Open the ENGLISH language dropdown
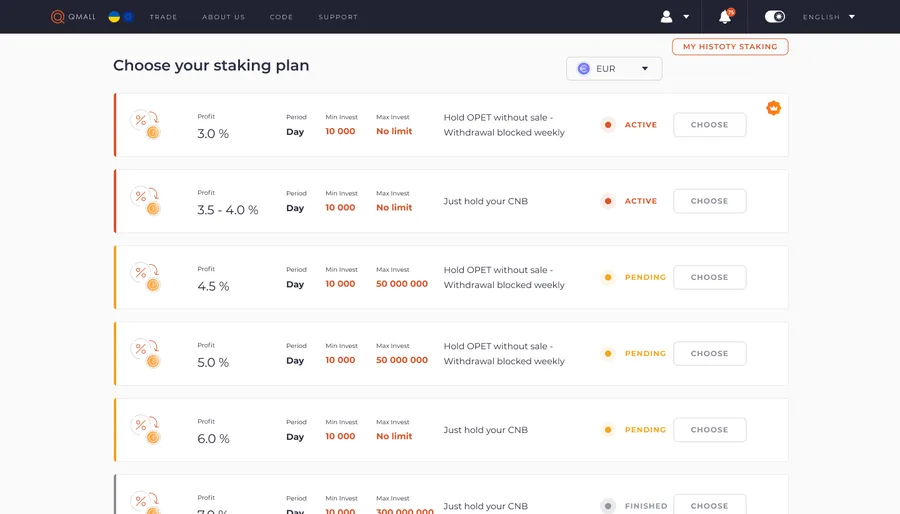 829,17
